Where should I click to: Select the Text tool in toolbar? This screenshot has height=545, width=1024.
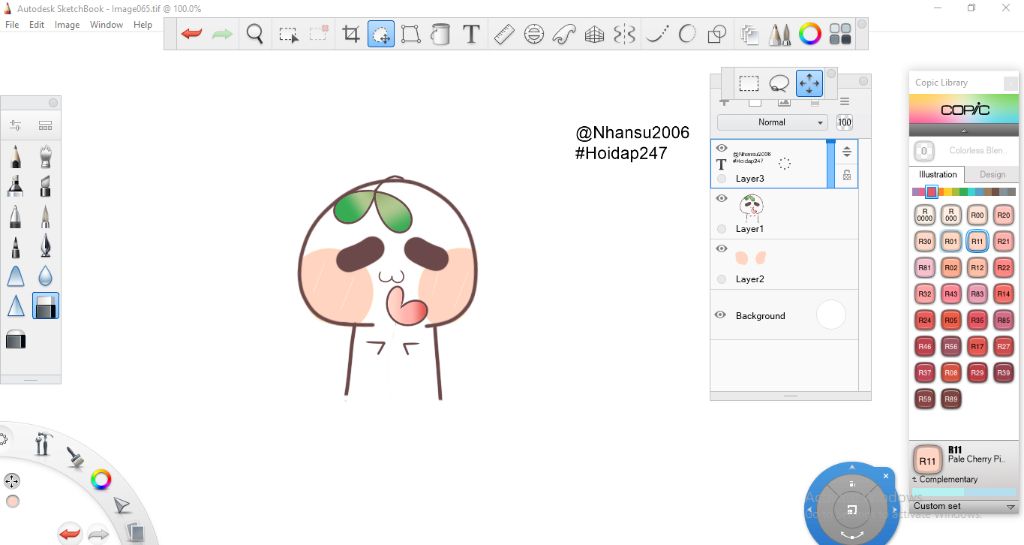click(471, 33)
